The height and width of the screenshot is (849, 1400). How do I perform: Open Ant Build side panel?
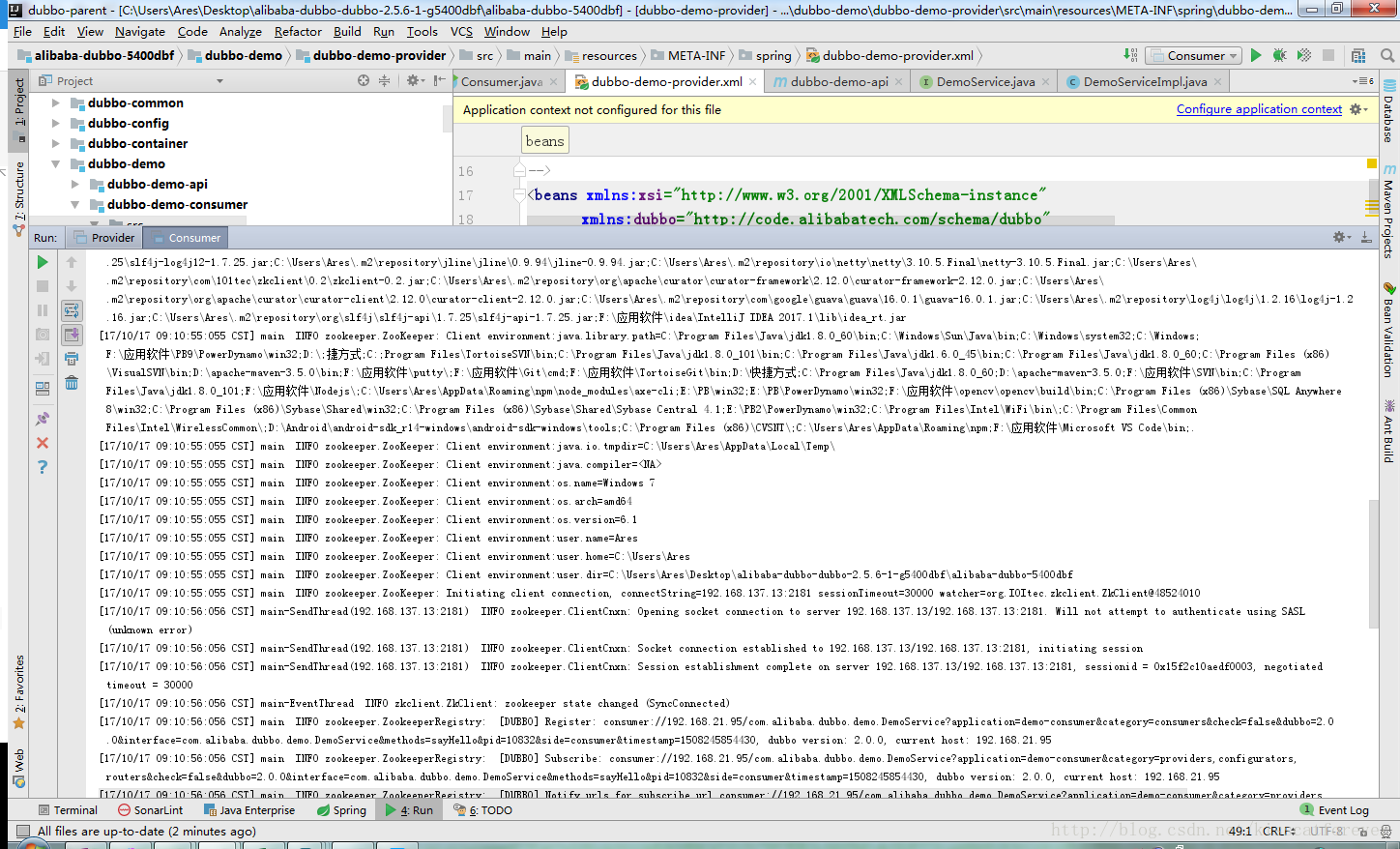point(1389,430)
